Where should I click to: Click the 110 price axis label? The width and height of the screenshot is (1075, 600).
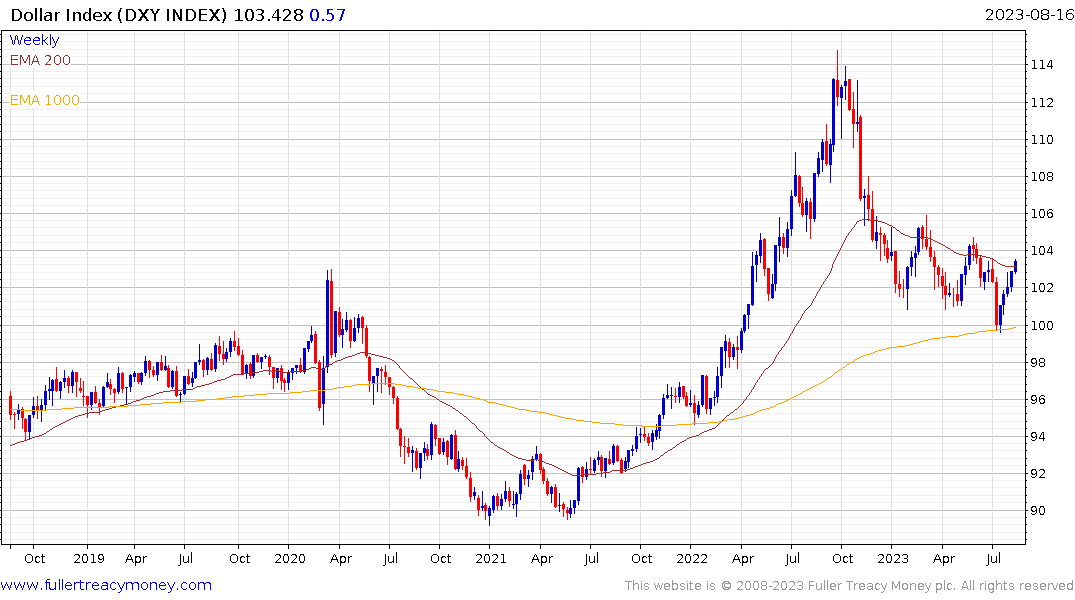tap(1042, 140)
